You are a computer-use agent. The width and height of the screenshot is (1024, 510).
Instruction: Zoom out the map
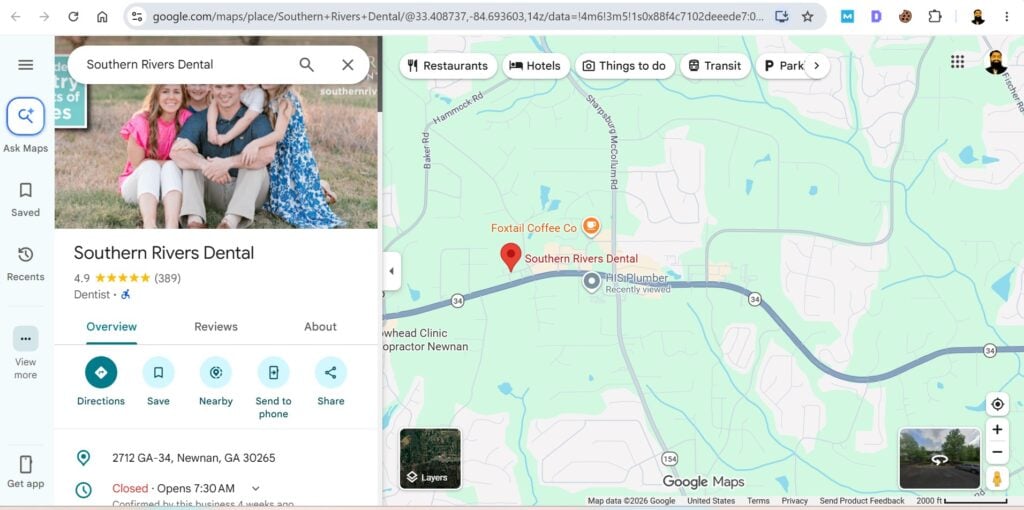click(997, 452)
